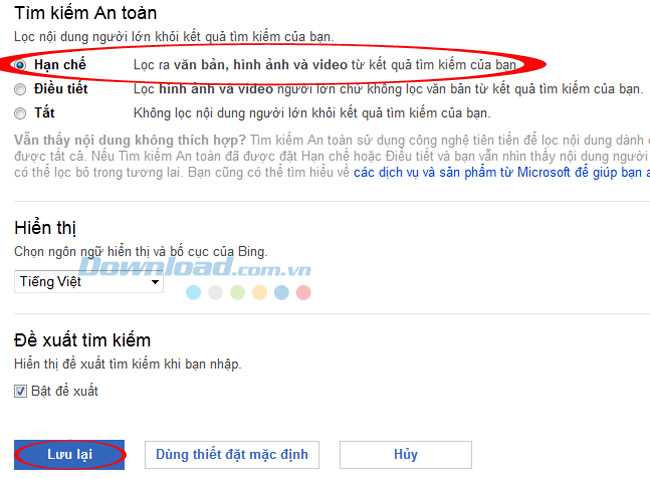The width and height of the screenshot is (650, 479).
Task: Click the 'Hạn chế' option label
Action: (x=60, y=65)
